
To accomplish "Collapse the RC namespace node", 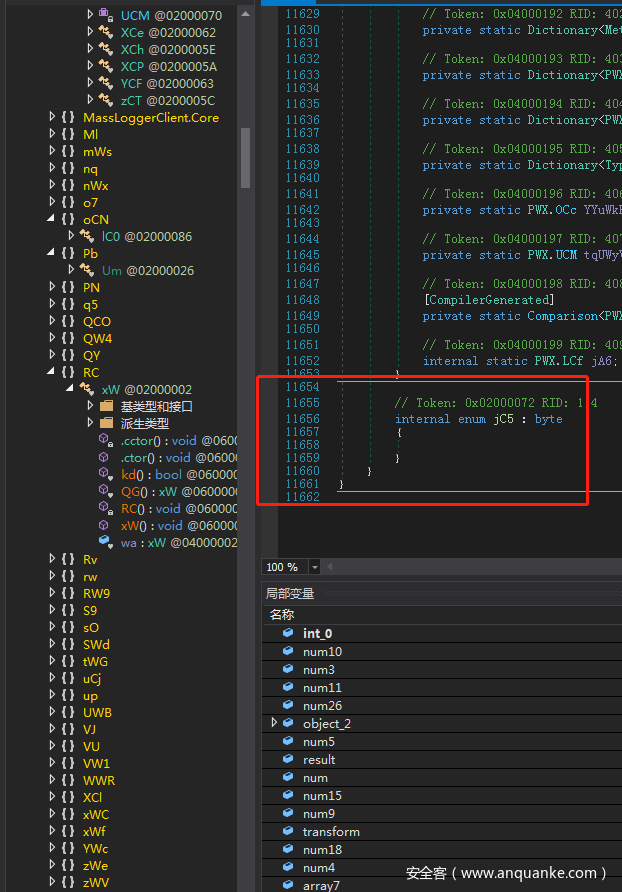I will 53,372.
